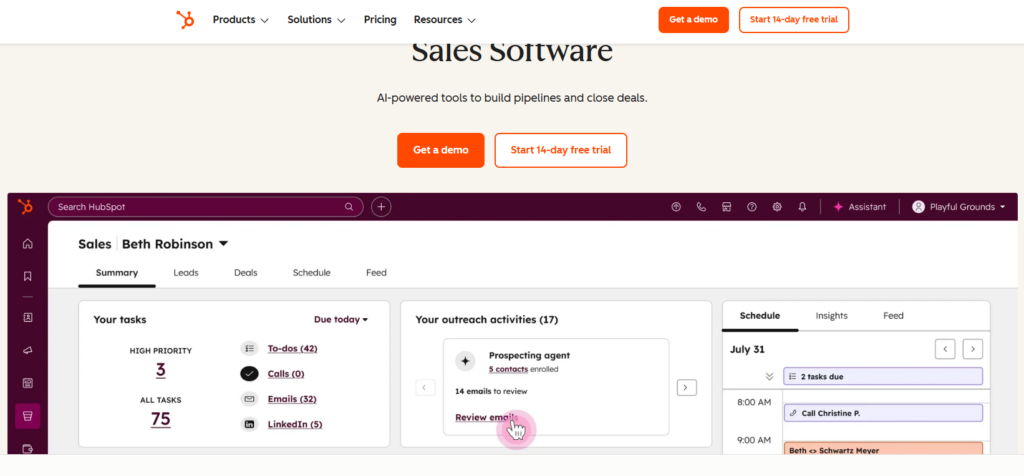Open the Pricing link in the header
The image size is (1024, 476).
(380, 20)
